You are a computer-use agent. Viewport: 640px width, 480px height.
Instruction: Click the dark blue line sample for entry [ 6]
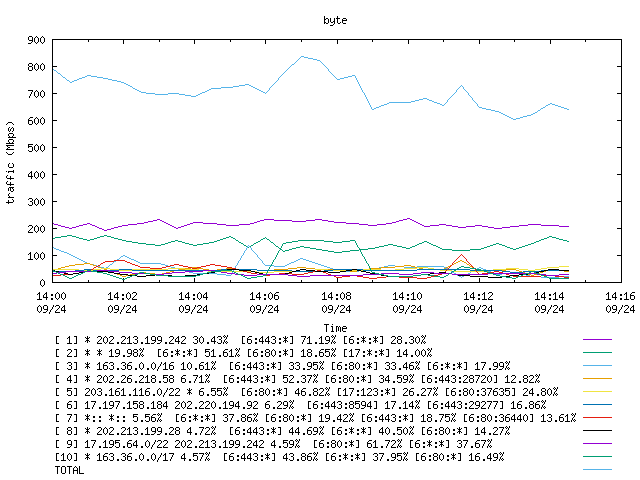point(598,404)
